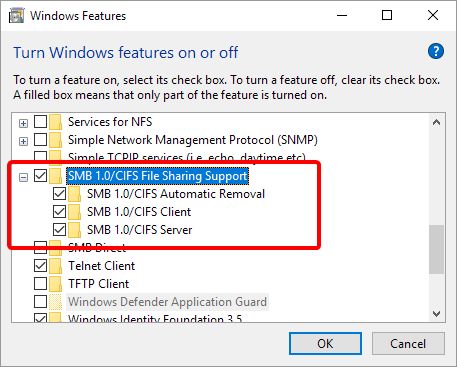Expand Simple Network Management Protocol (SNMP) node
Viewport: 457px width, 367px height.
(23, 141)
